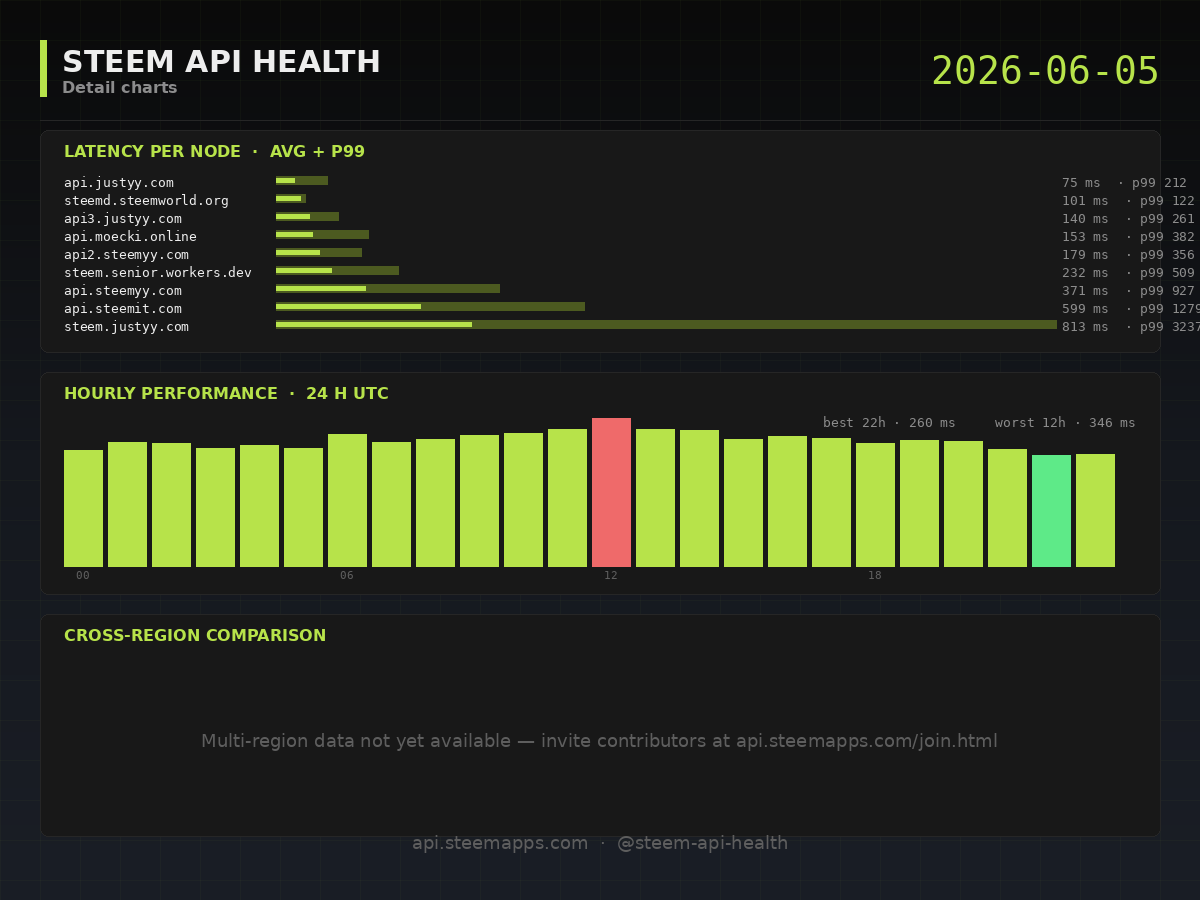
Task: Click the last hourly bar at 23h
Action: tap(1095, 510)
